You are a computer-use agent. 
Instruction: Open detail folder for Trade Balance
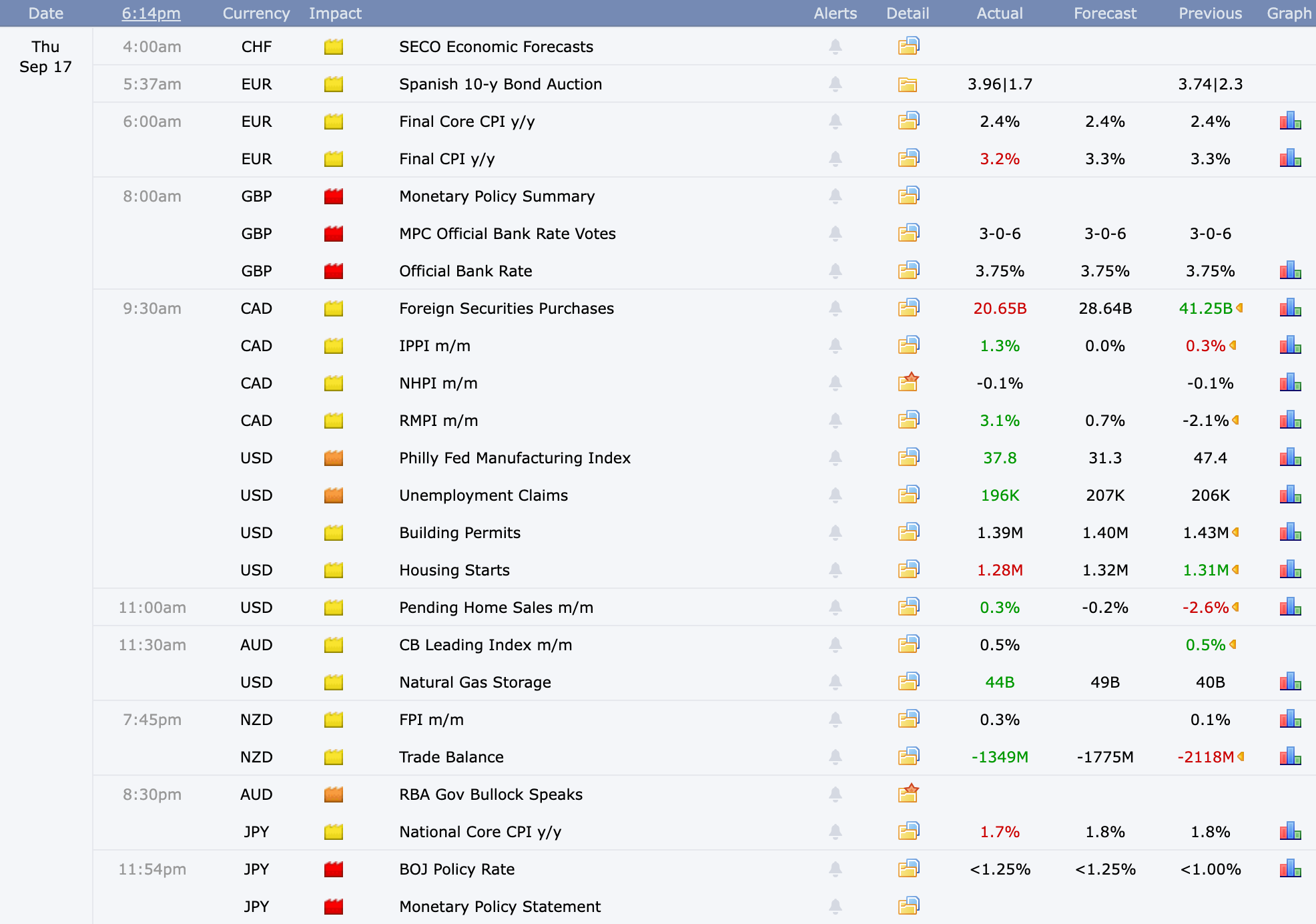[908, 756]
